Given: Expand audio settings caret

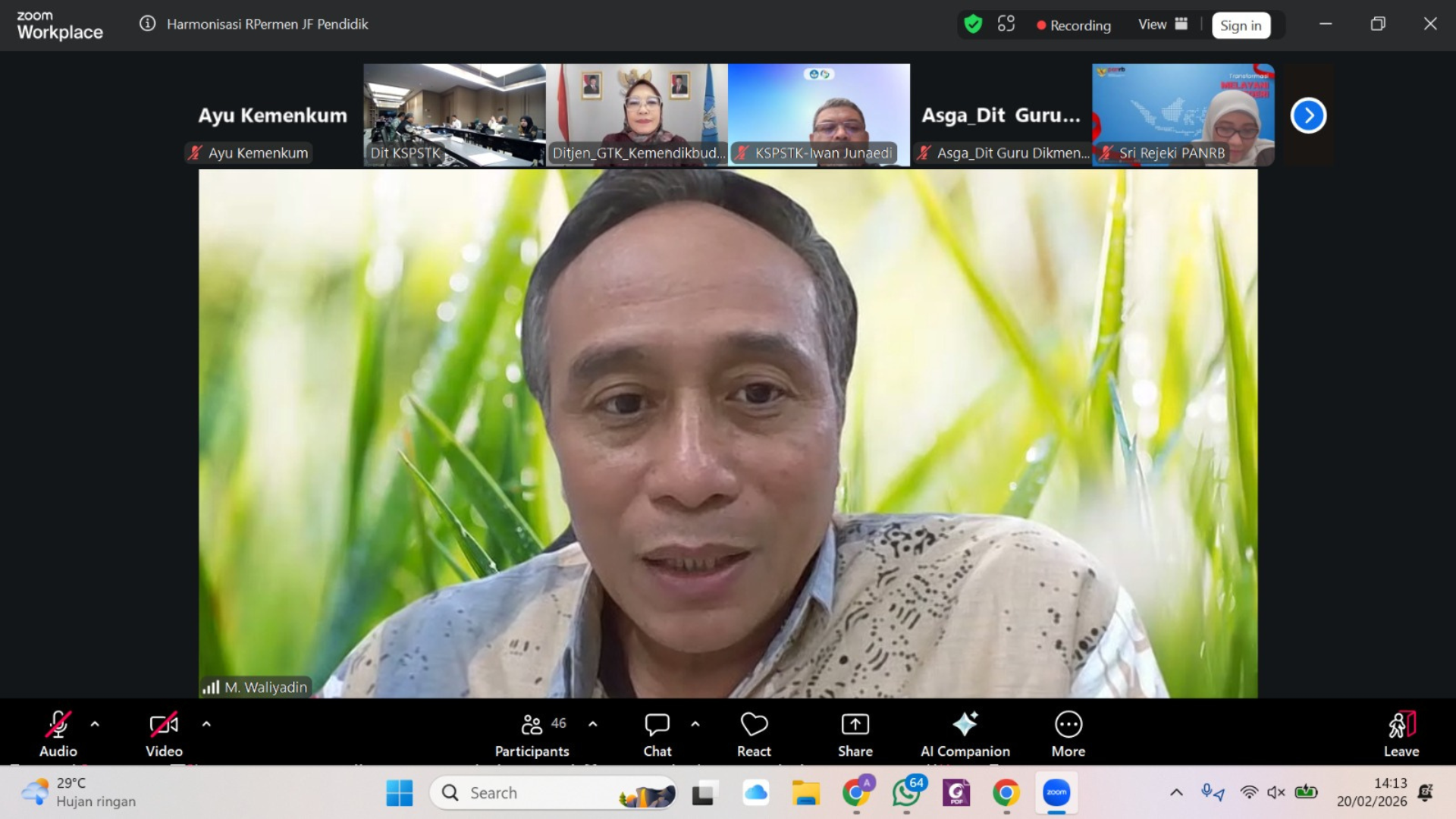Looking at the screenshot, I should click(x=95, y=724).
